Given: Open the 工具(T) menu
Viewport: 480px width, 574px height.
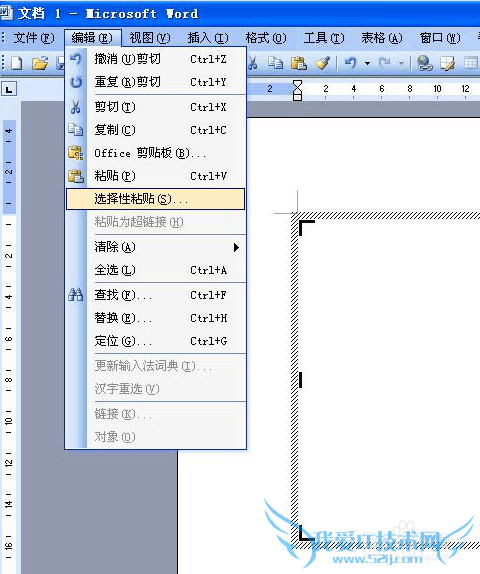Looking at the screenshot, I should [324, 38].
